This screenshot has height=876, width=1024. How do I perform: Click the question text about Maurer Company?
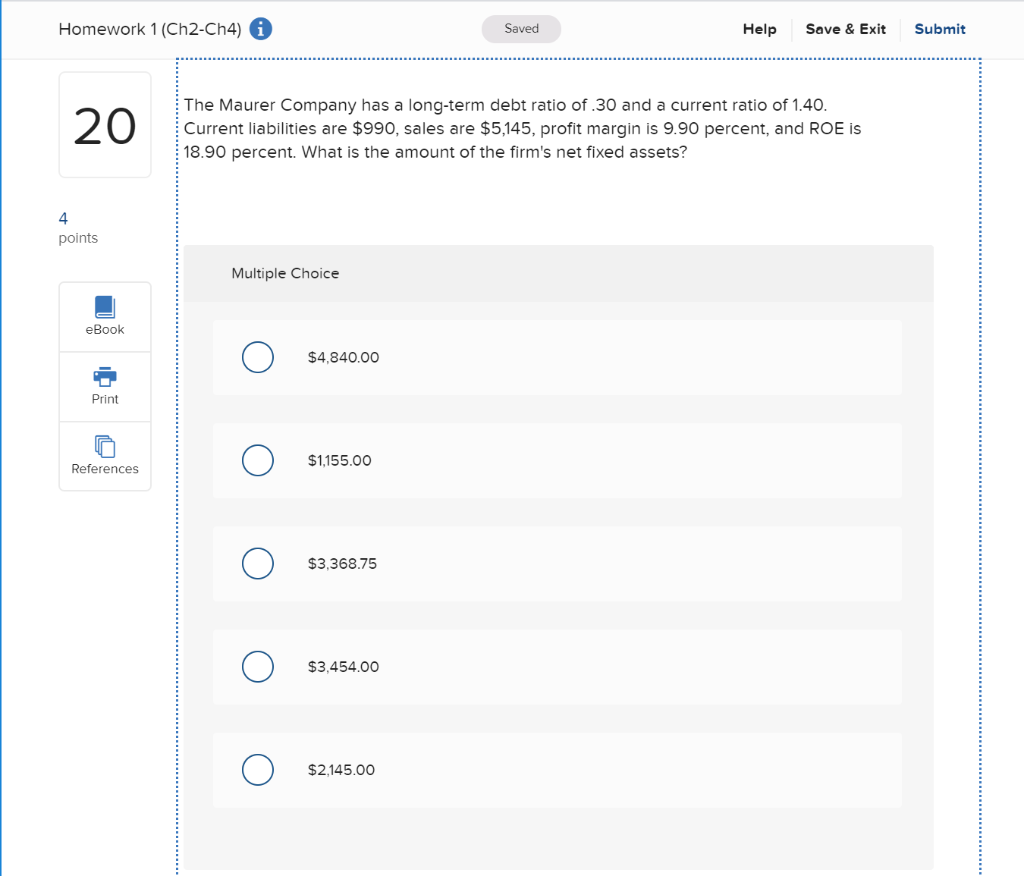pyautogui.click(x=520, y=128)
